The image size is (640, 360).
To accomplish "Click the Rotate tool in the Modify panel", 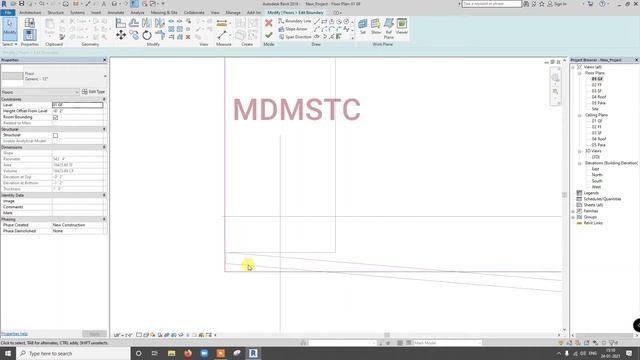I will (x=147, y=35).
